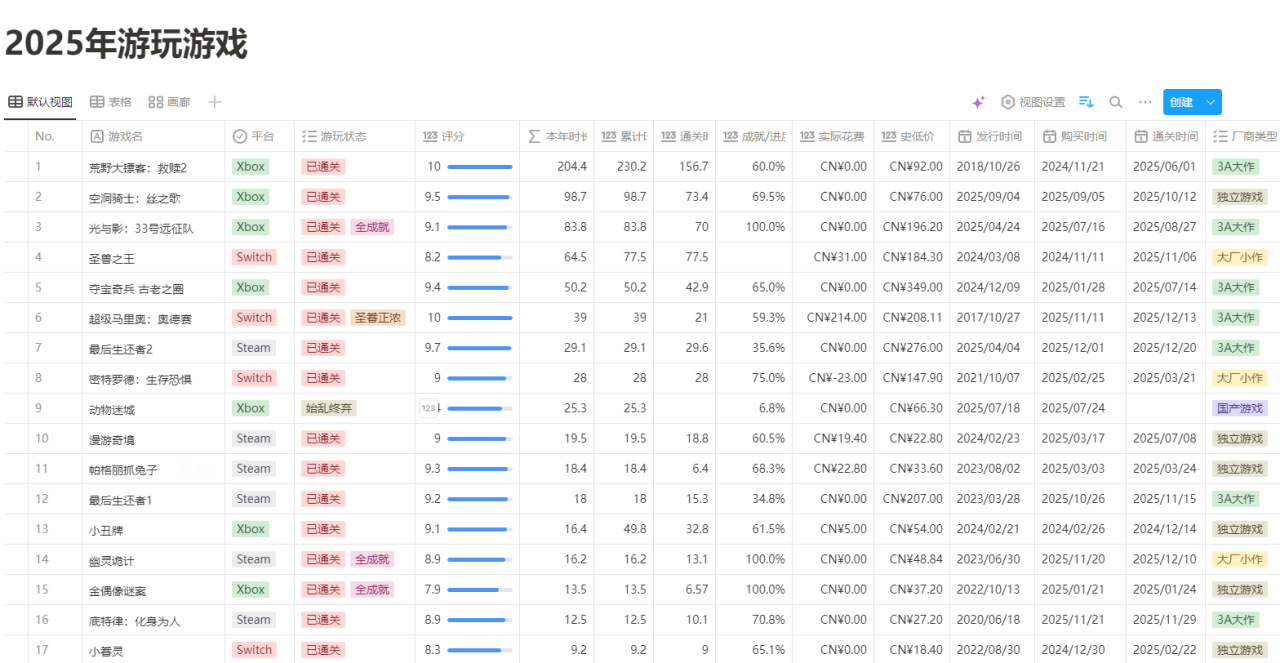Viewport: 1280px width, 663px height.
Task: Click the rating bar for 荒野大镖客：救赎2
Action: (x=479, y=167)
